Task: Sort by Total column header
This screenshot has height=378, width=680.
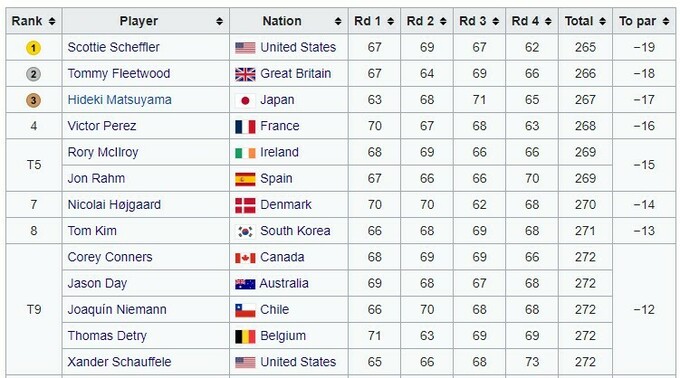Action: tap(585, 21)
